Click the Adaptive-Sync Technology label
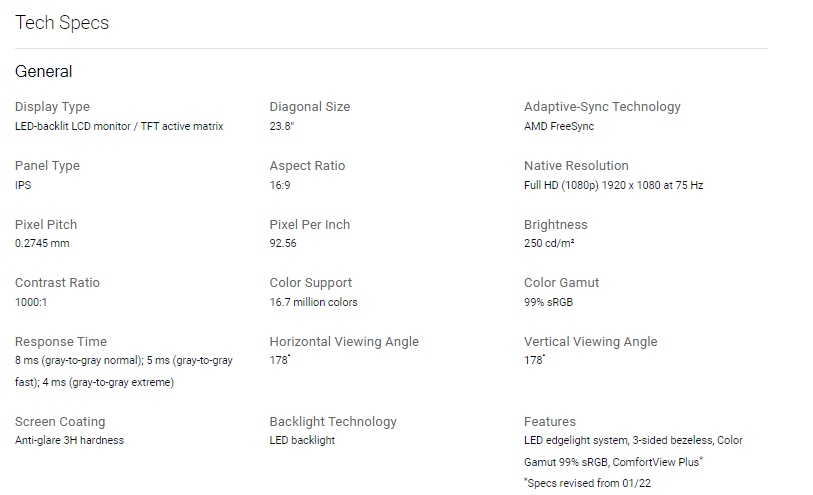This screenshot has width=813, height=495. 602,107
